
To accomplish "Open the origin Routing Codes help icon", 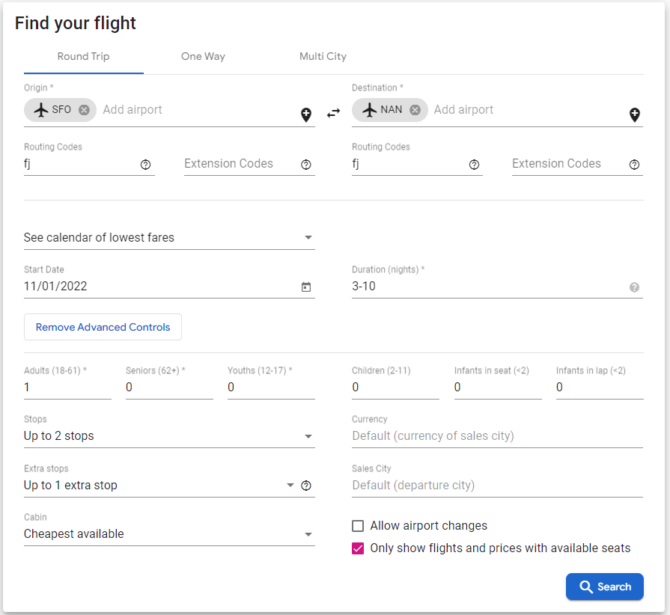I will (146, 165).
